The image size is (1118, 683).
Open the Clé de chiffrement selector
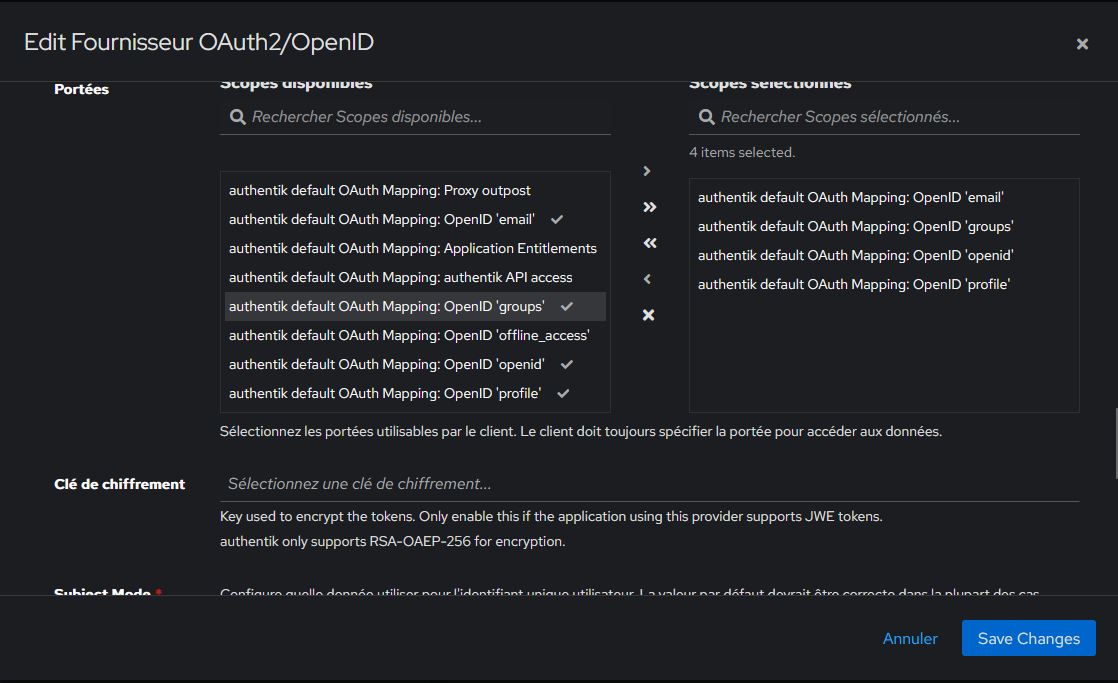(x=650, y=484)
